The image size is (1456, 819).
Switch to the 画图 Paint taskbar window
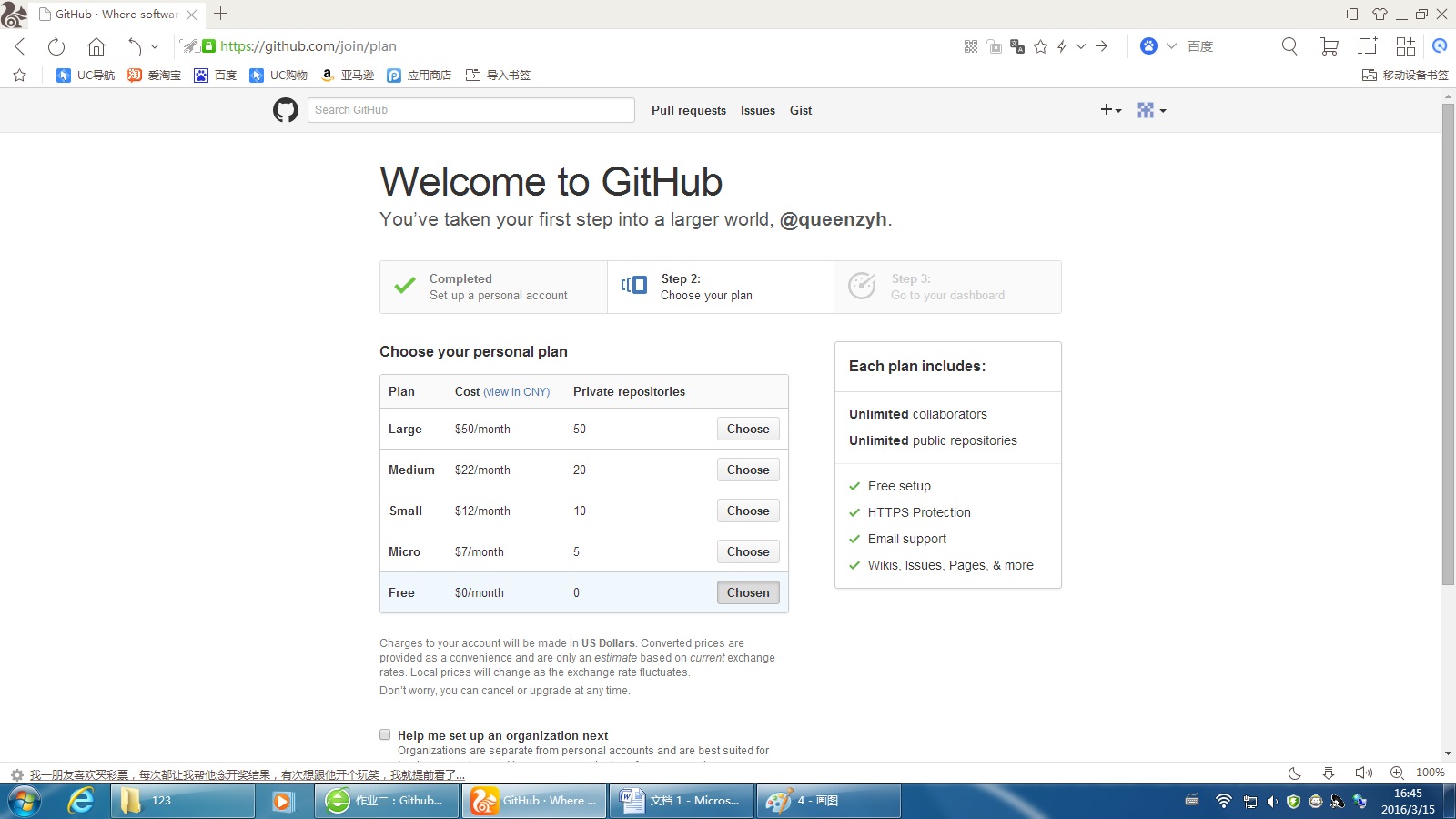click(x=828, y=801)
